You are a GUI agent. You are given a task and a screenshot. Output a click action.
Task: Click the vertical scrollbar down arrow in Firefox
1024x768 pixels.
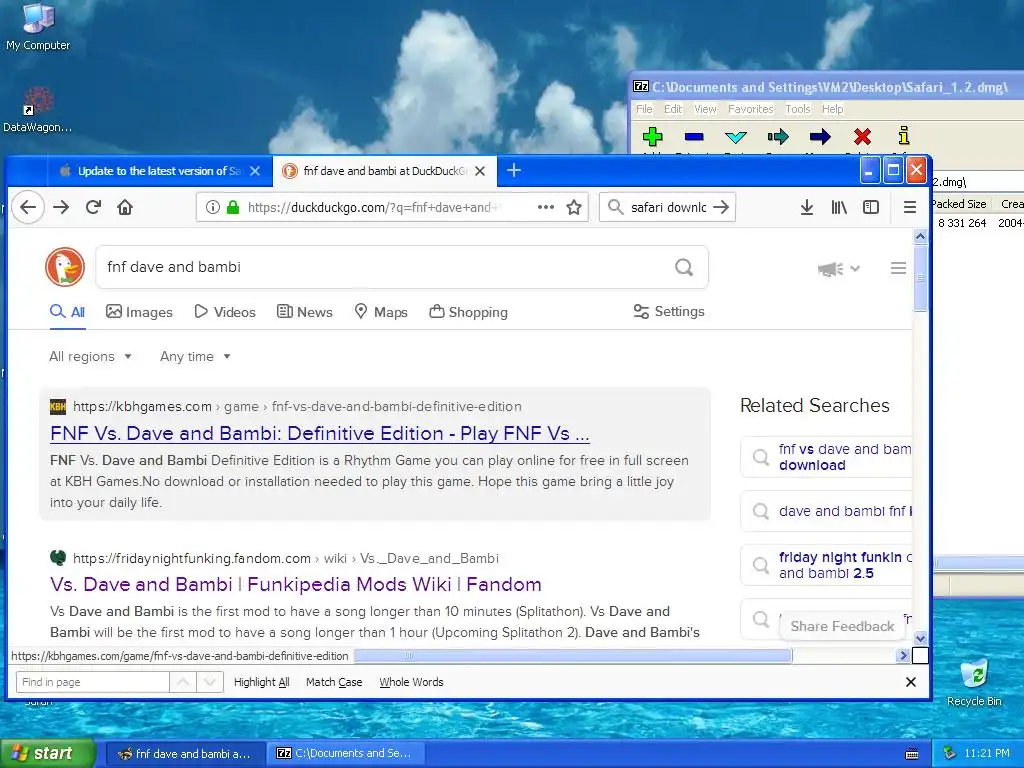920,638
